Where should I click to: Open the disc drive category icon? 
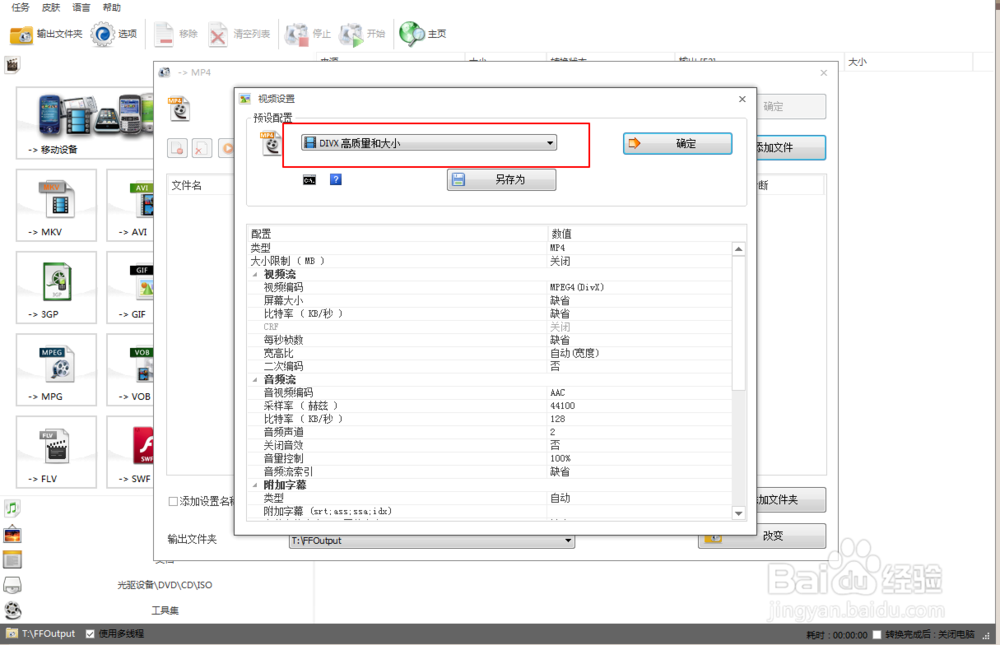point(12,584)
